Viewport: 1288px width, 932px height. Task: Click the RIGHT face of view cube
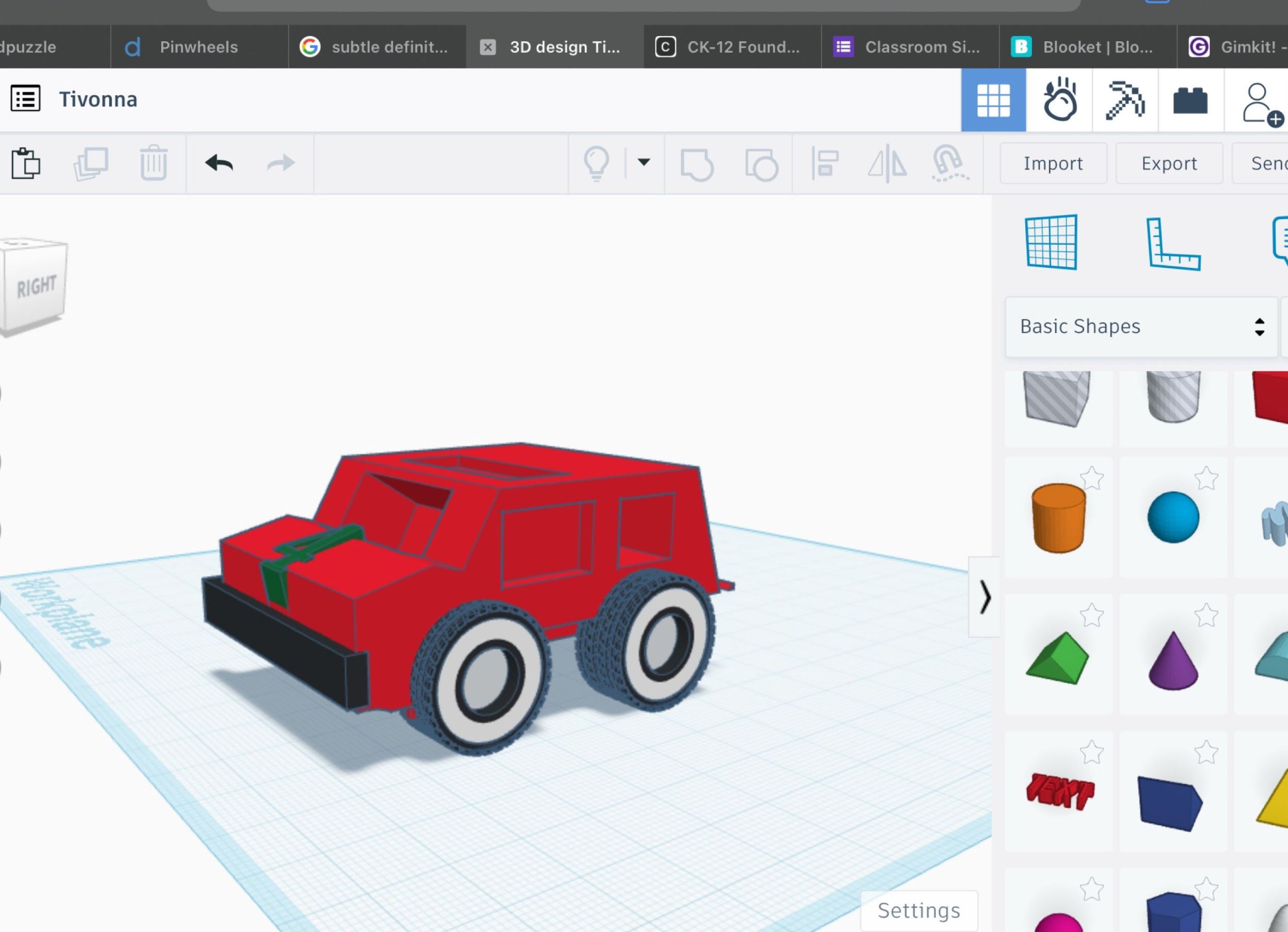37,287
